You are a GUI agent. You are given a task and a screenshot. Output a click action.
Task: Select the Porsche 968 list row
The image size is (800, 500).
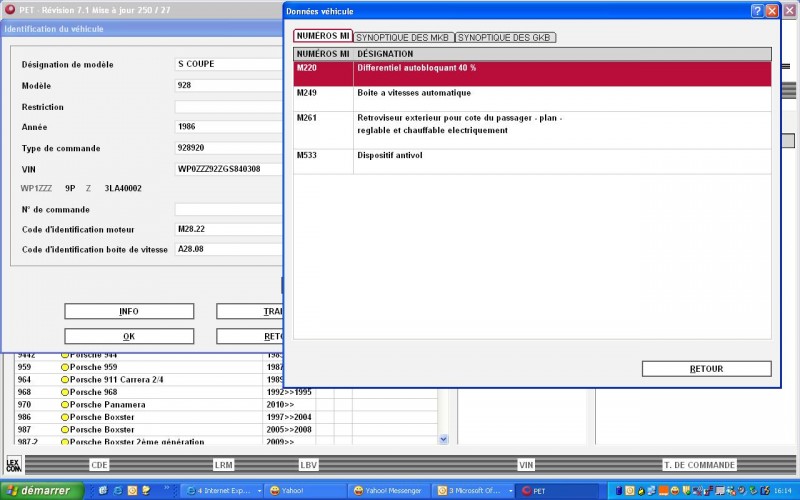coord(226,392)
